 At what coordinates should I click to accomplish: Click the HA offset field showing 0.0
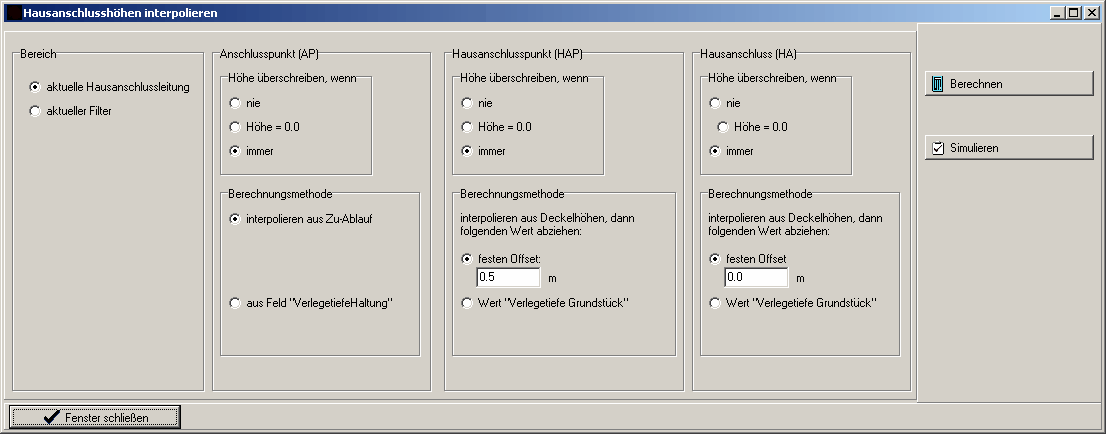coord(757,277)
